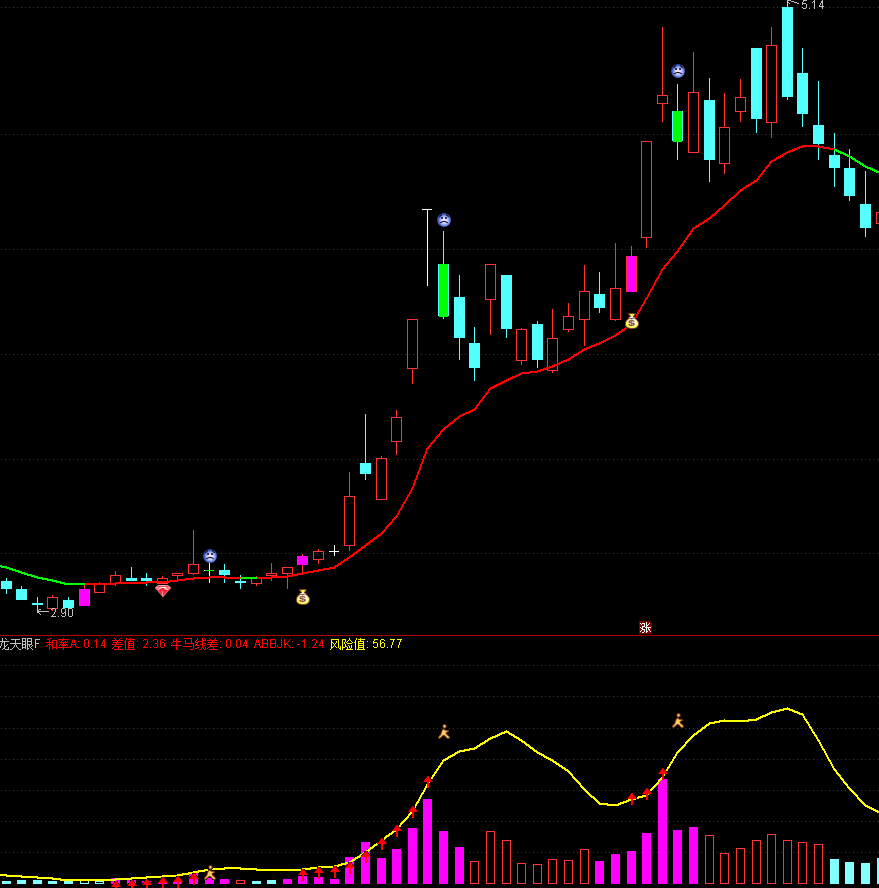The width and height of the screenshot is (879, 888).
Task: Click the left running man on the indicator peak
Action: click(444, 732)
